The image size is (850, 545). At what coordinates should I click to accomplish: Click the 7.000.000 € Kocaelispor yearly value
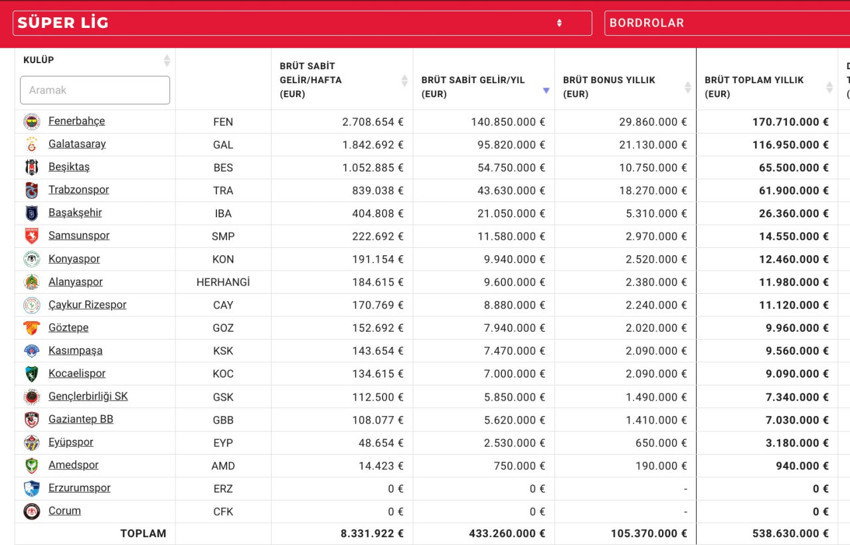tap(514, 374)
